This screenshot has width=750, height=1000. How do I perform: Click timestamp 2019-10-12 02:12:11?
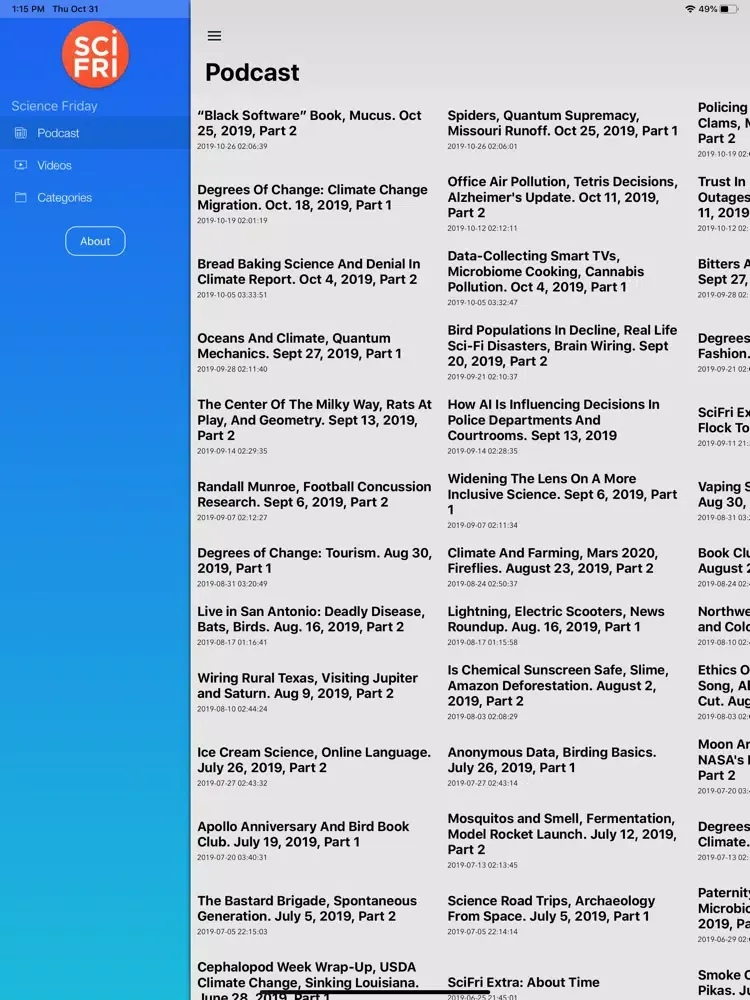(482, 228)
